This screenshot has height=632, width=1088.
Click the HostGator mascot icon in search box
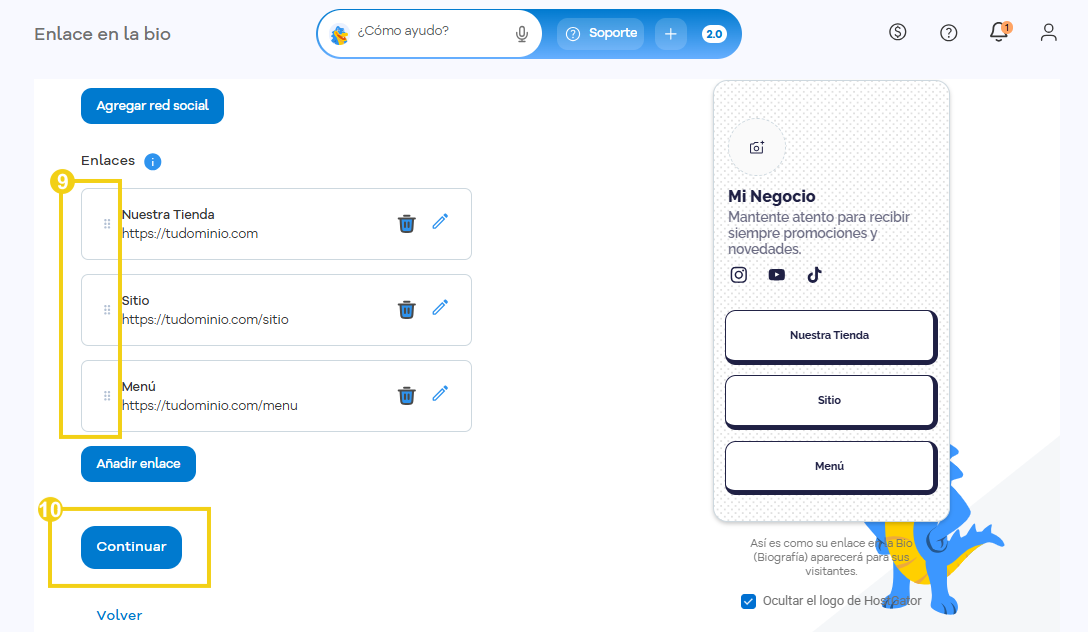pos(339,34)
